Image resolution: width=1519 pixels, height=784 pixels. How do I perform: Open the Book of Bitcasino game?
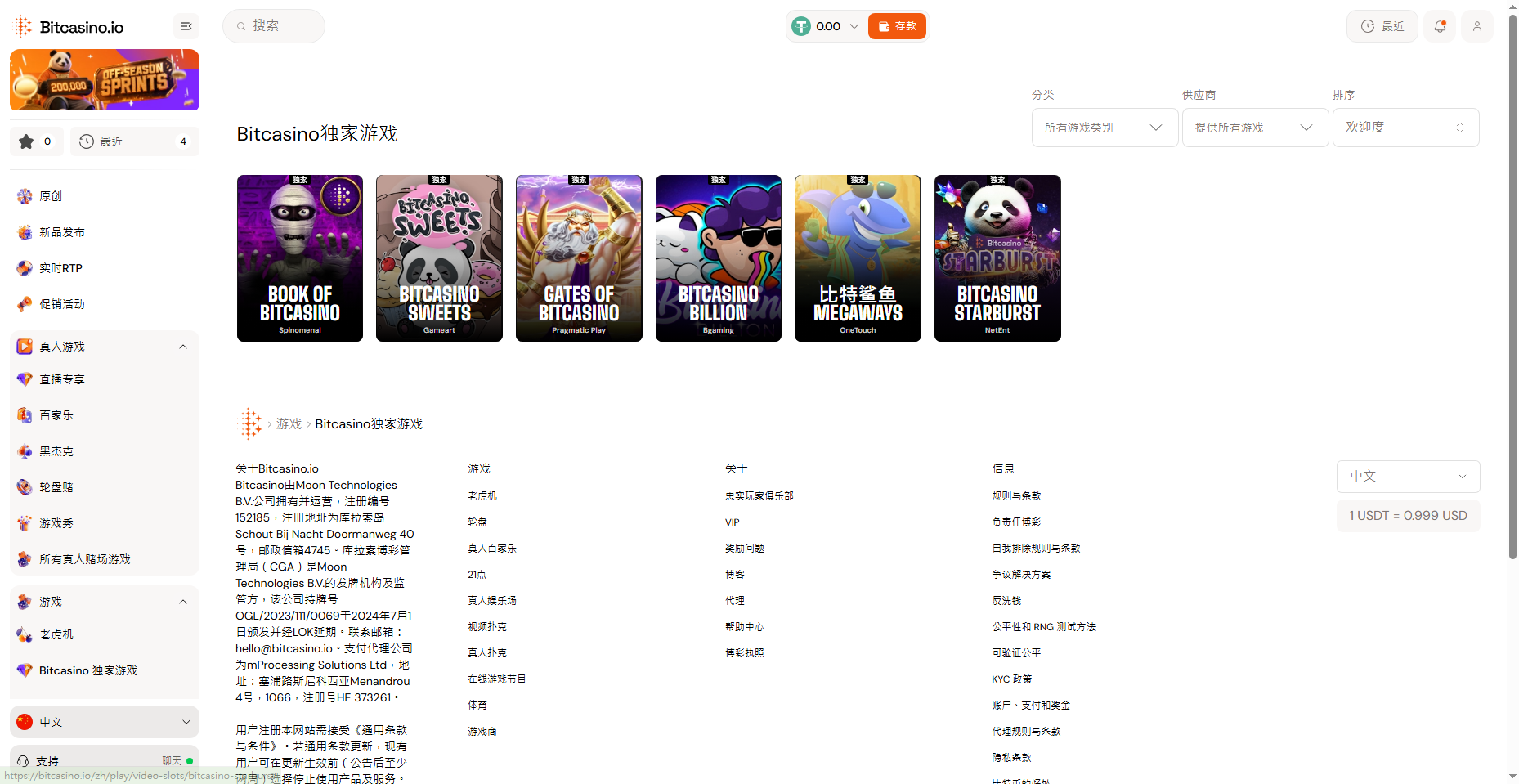click(300, 258)
